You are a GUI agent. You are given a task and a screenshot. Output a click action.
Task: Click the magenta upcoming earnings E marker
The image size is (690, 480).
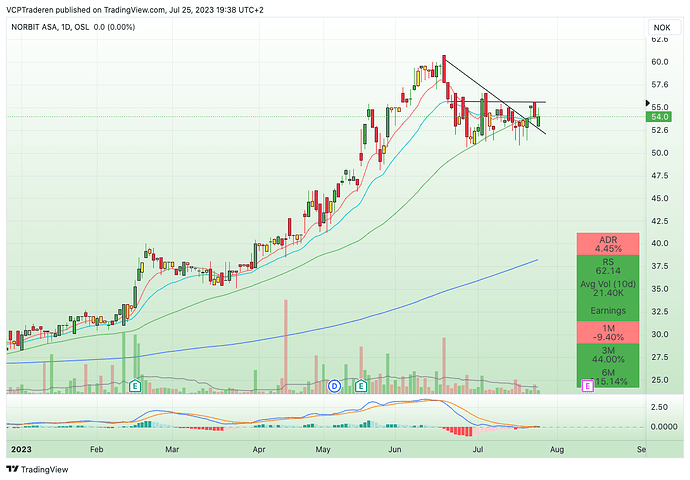[x=588, y=386]
